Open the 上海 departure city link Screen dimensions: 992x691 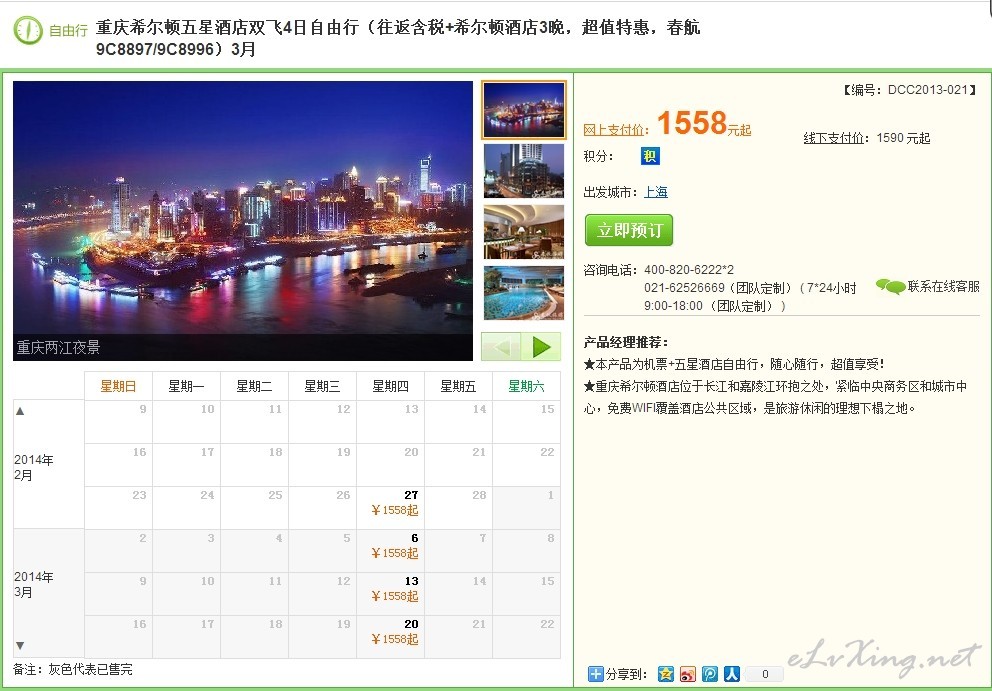tap(655, 192)
